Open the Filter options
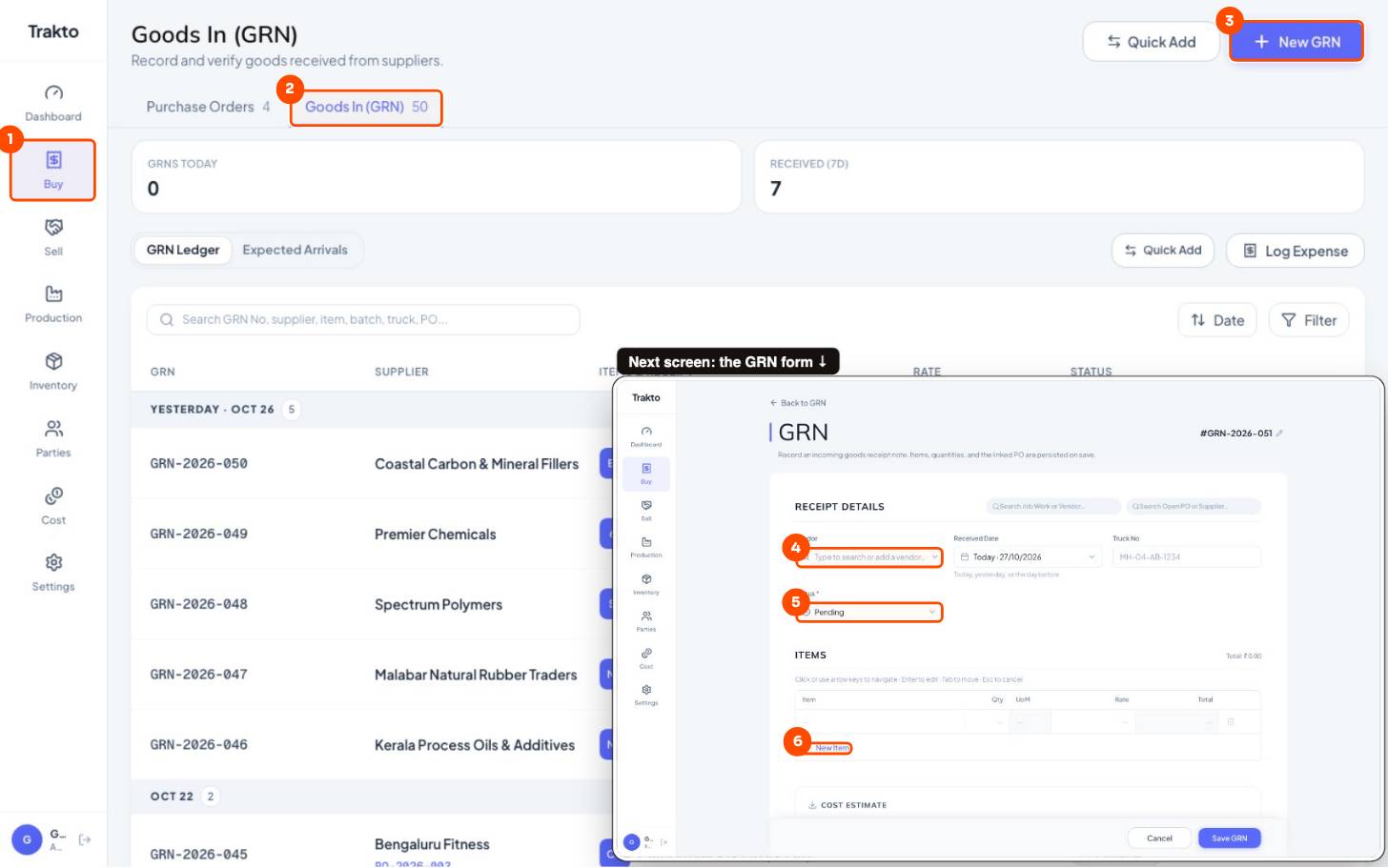Screen dimensions: 1388x868 [x=1309, y=320]
